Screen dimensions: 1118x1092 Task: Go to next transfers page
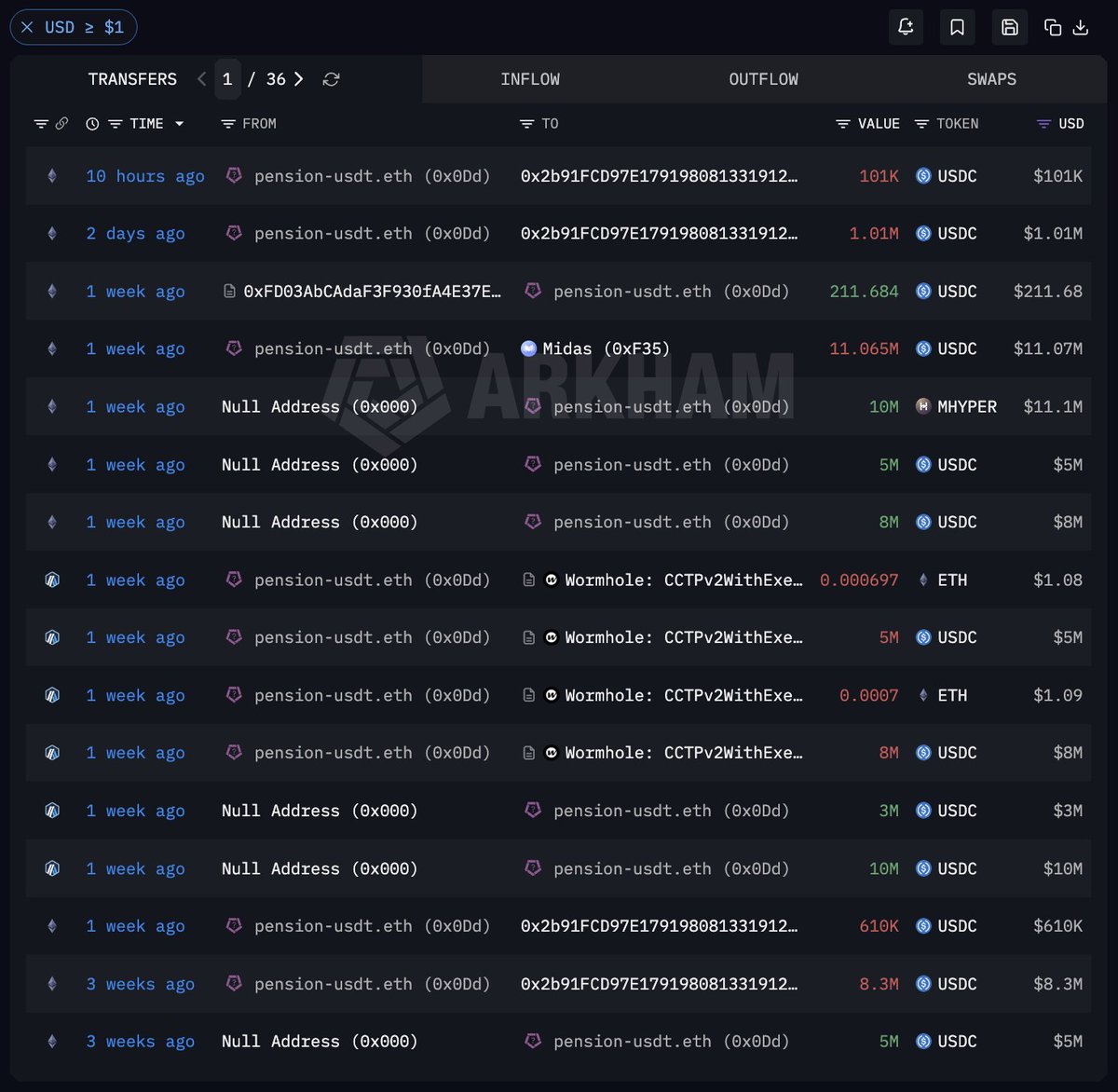point(298,79)
